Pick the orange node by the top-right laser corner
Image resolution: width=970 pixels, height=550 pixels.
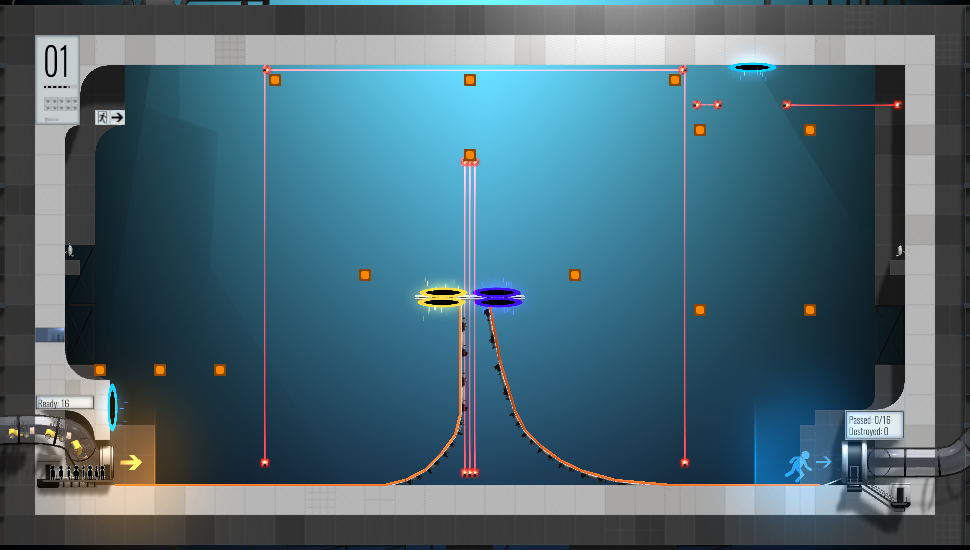tap(674, 80)
